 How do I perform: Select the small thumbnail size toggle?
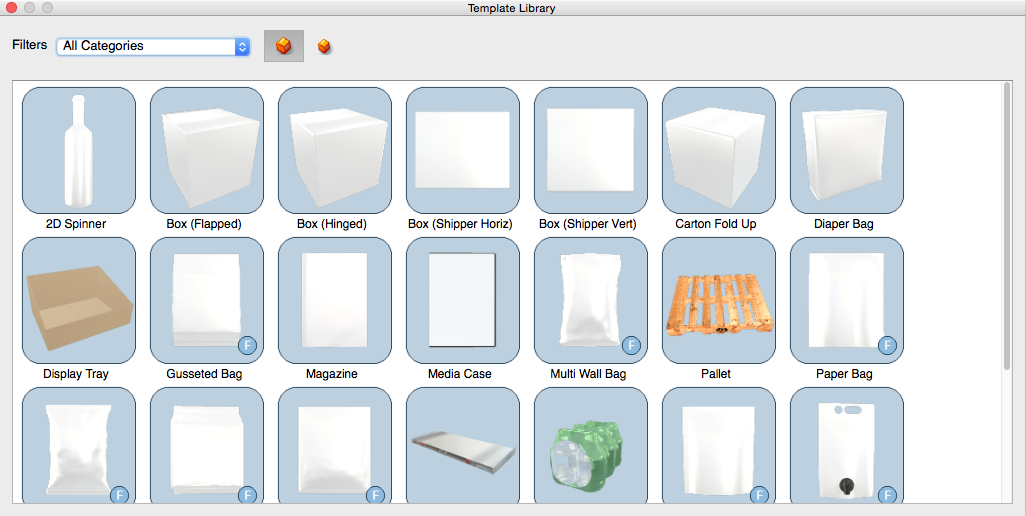click(x=324, y=46)
